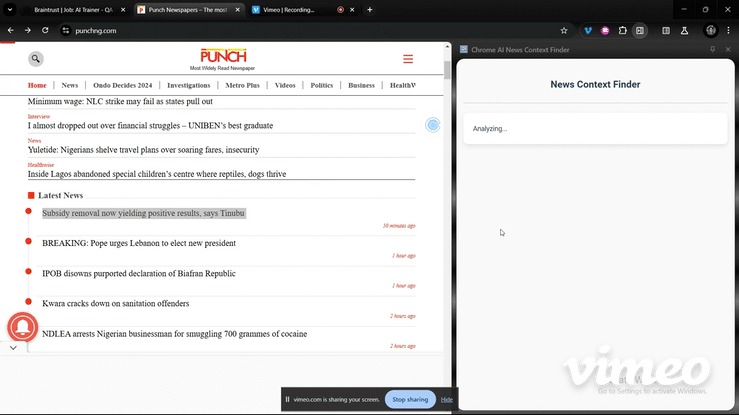Click the Vimeo extension icon in toolbar
Viewport: 739px width, 415px height.
click(588, 31)
